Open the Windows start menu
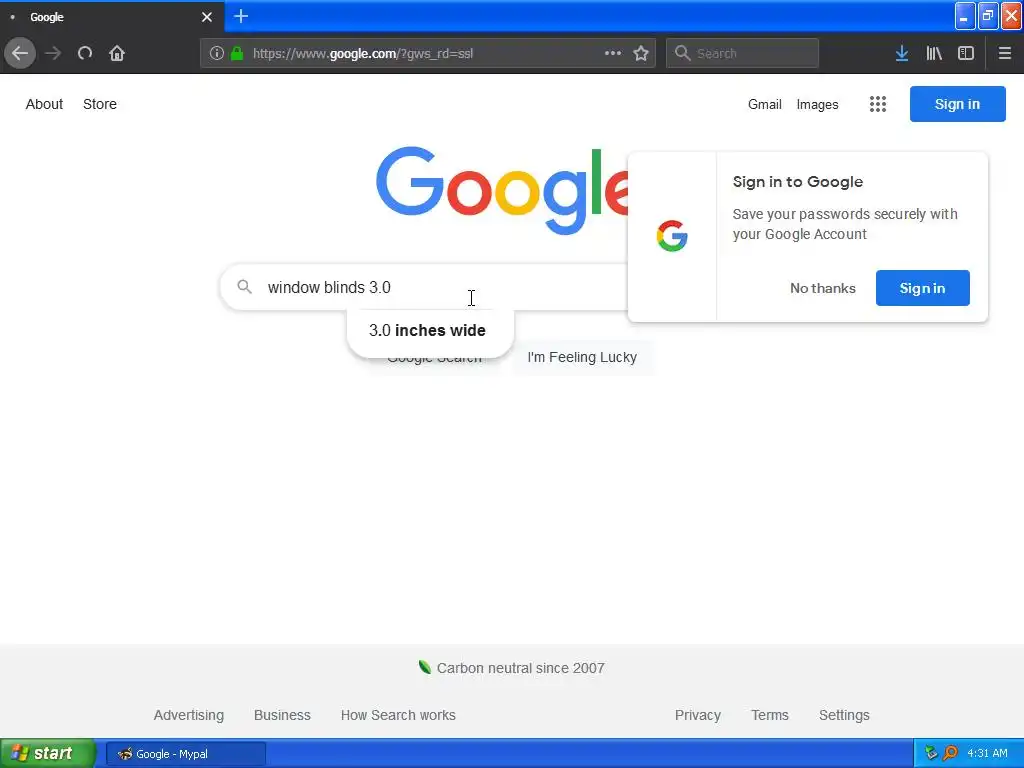The image size is (1024, 768). tap(47, 753)
